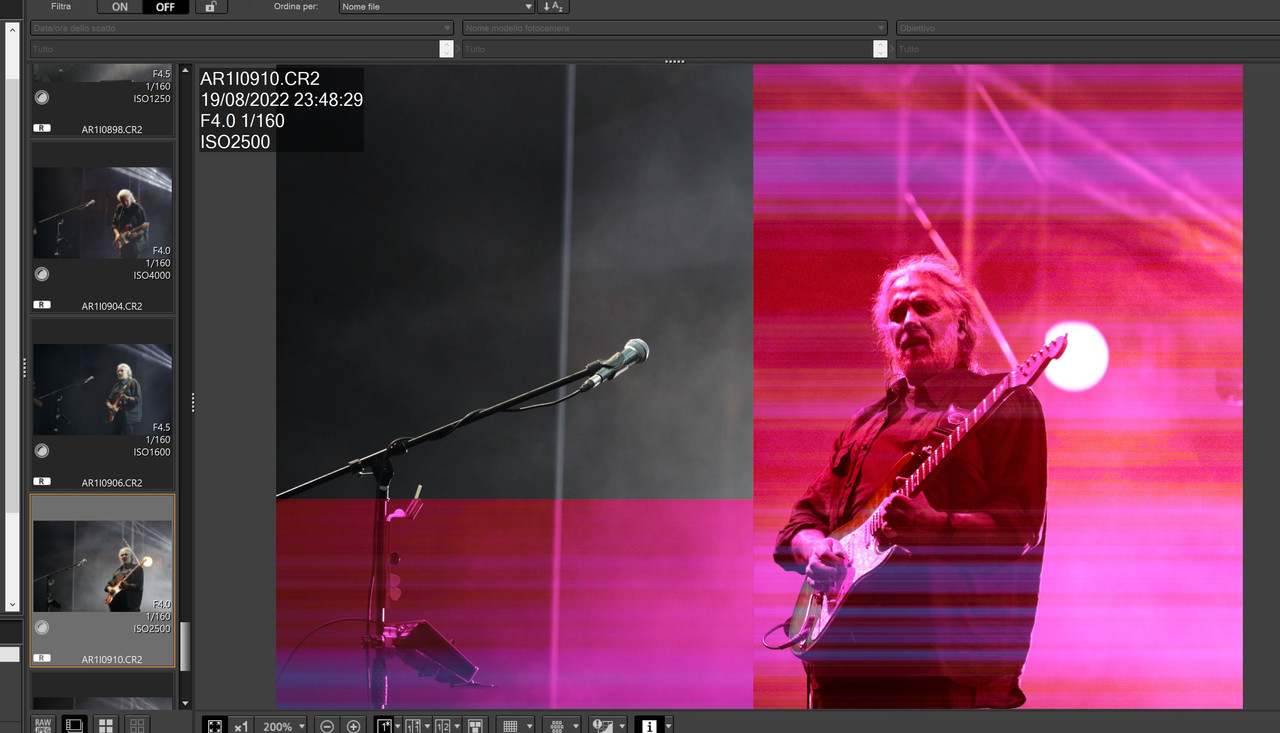The image size is (1280, 733).
Task: Expand the highlight/shadow warning options arrow
Action: [623, 726]
